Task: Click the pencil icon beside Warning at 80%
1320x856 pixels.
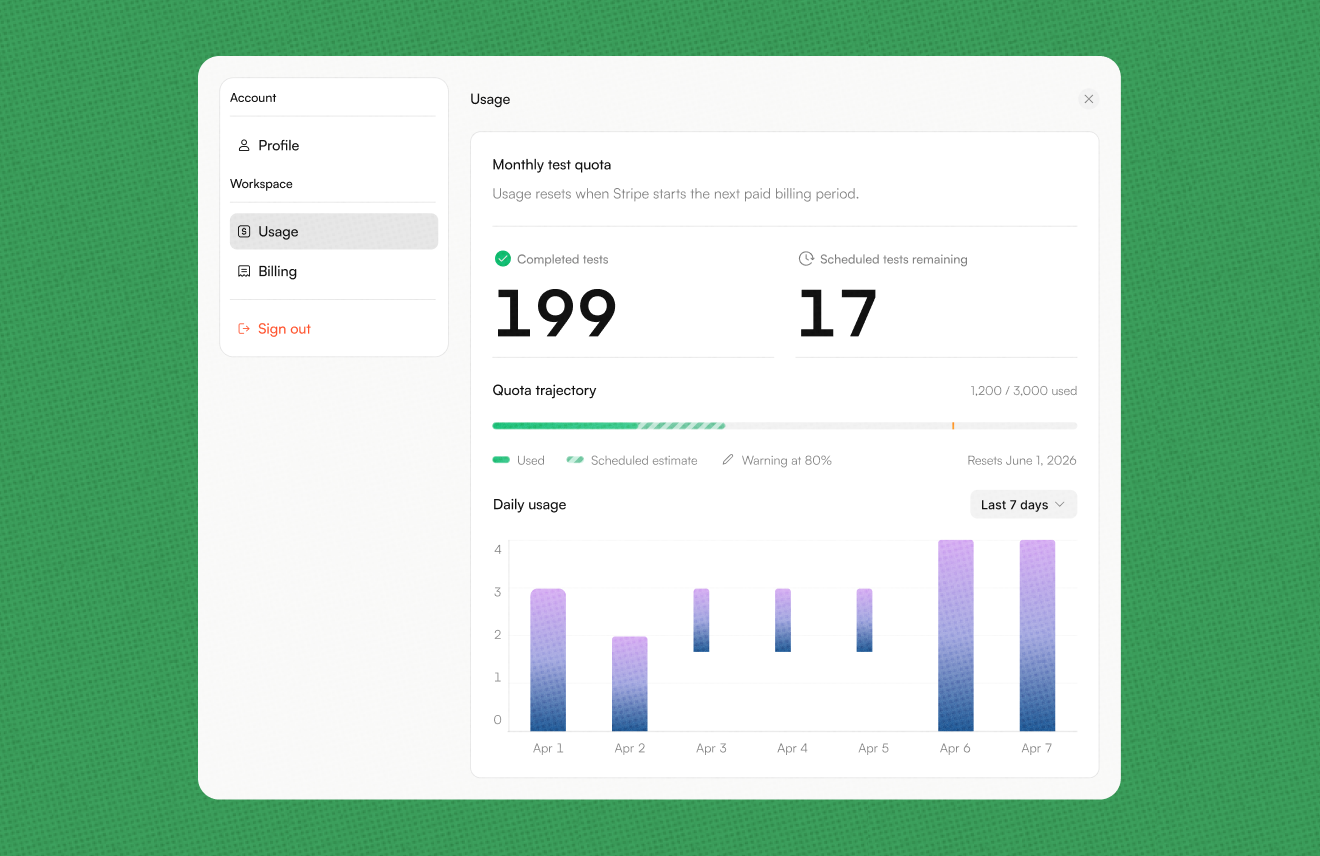Action: (728, 460)
